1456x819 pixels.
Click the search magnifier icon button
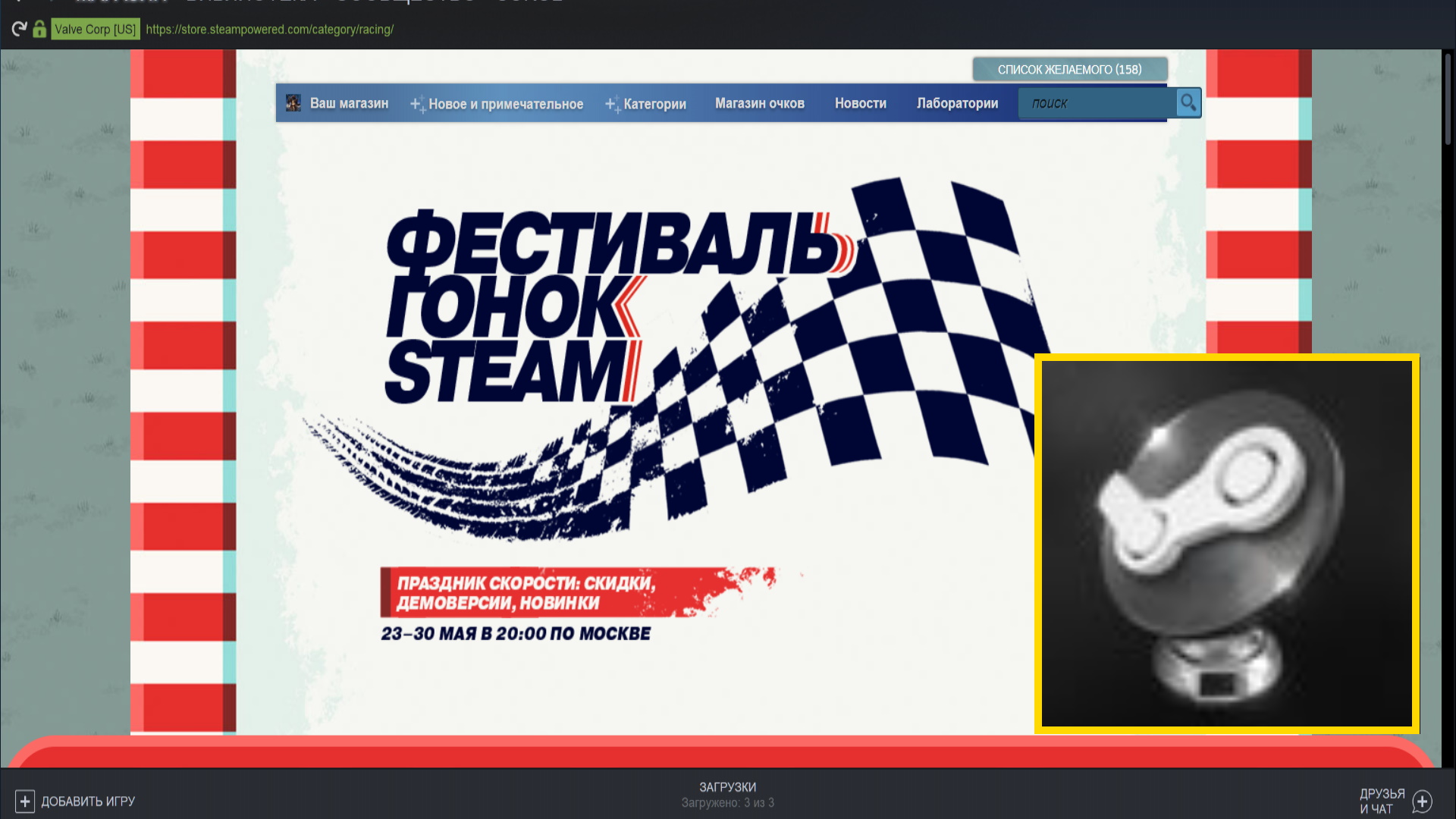1188,102
